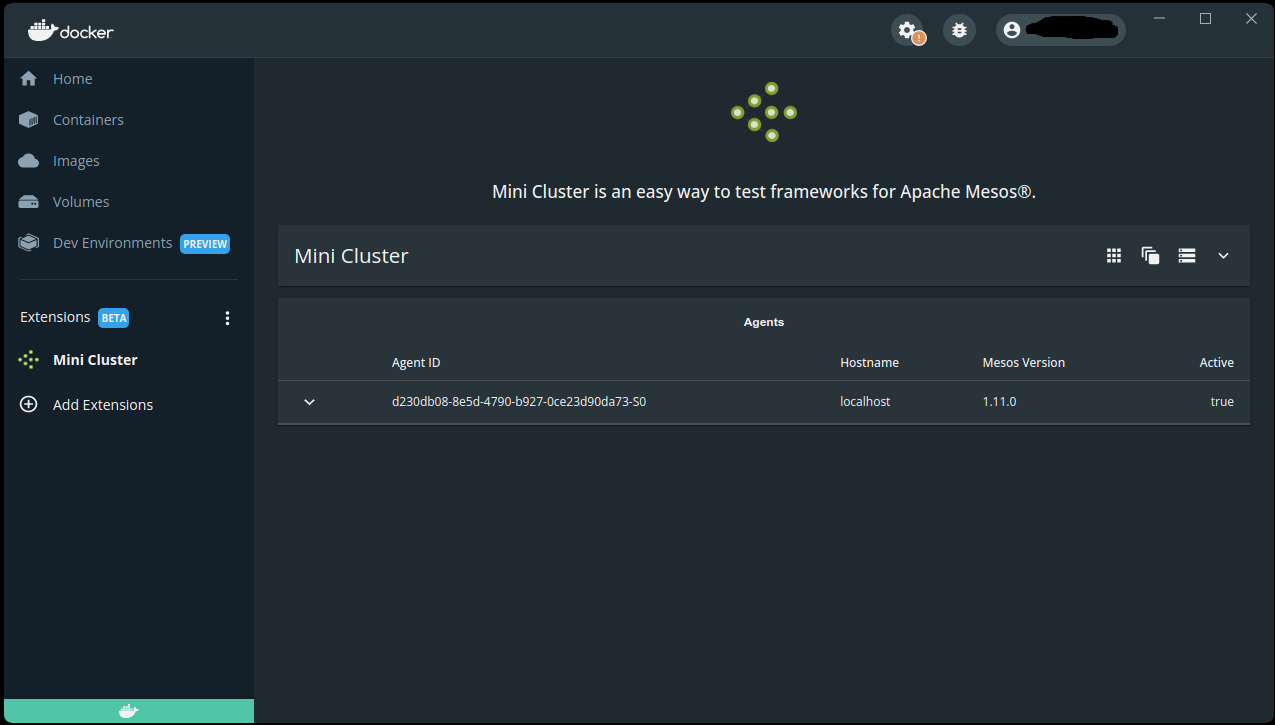Click the server list view icon
The width and height of the screenshot is (1275, 725).
click(1187, 256)
